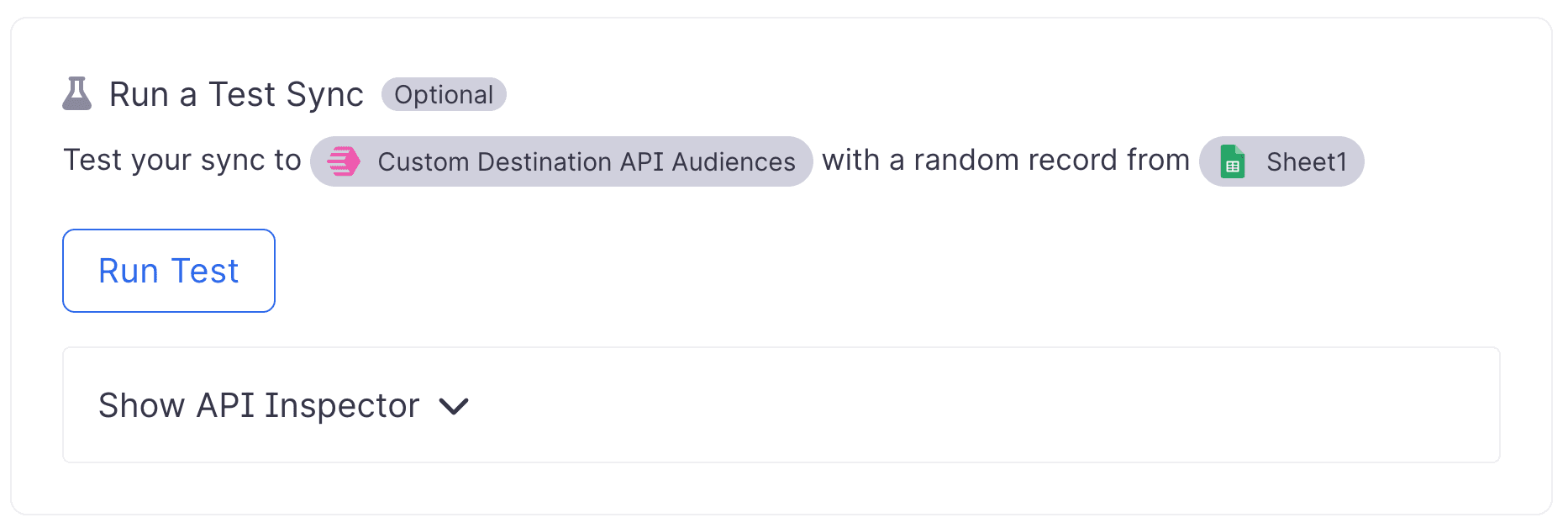Click the word "Inspector" in the collapsible row
This screenshot has height=528, width=1568.
[342, 406]
